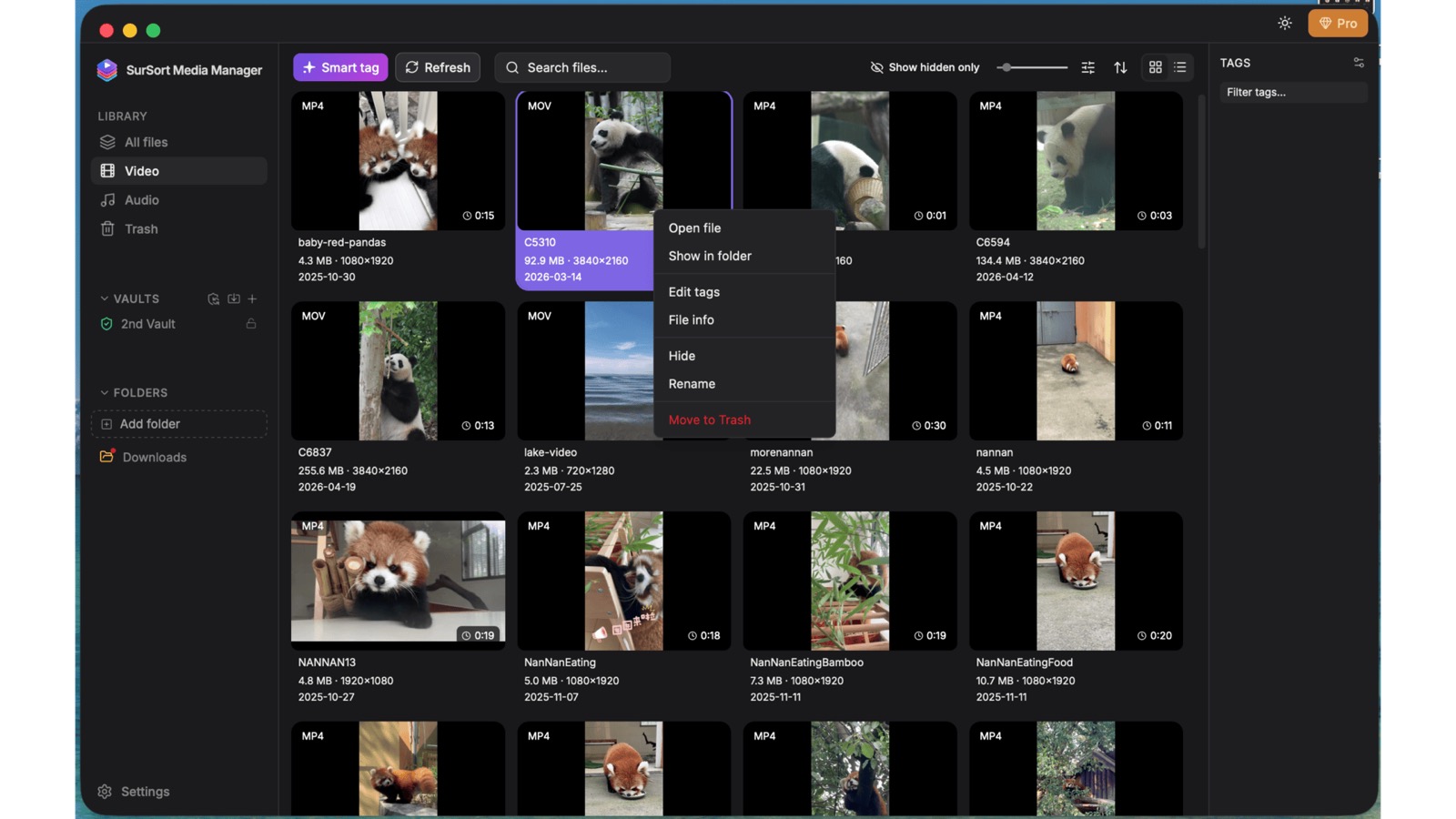The image size is (1456, 819).
Task: Select File info in context menu
Action: (744, 320)
